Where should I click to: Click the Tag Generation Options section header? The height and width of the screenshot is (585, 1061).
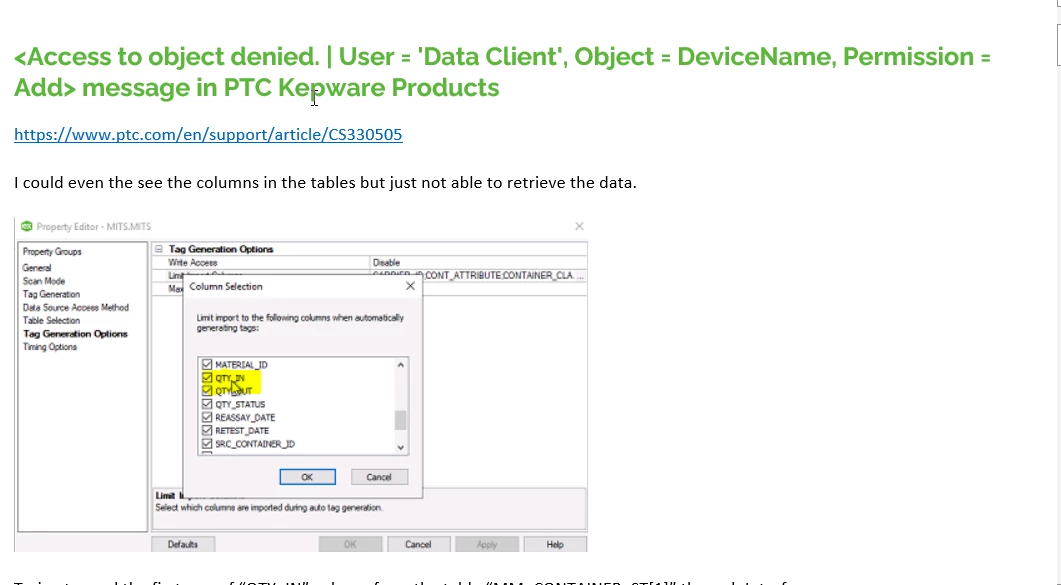pos(221,249)
